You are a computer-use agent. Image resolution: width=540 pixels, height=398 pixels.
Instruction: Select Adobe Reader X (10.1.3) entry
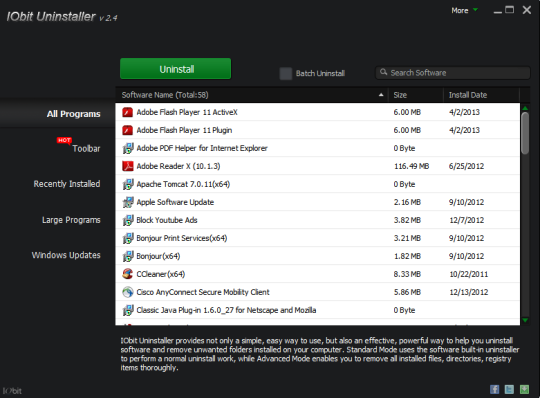click(317, 166)
